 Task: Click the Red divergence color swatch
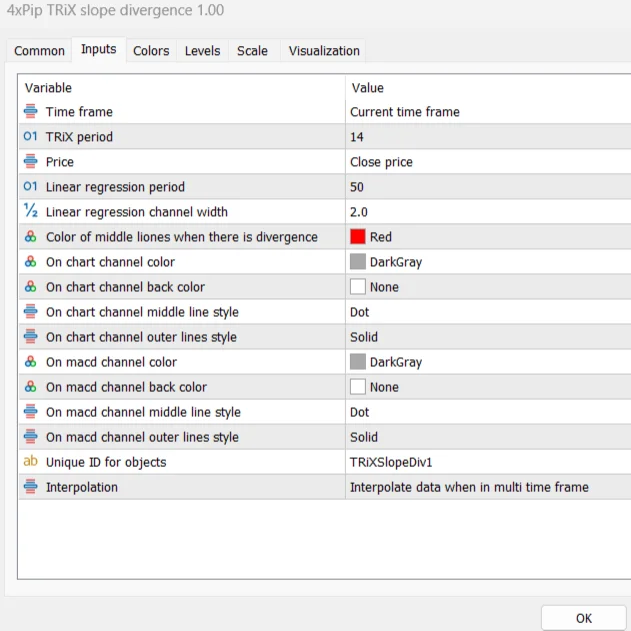coord(358,237)
